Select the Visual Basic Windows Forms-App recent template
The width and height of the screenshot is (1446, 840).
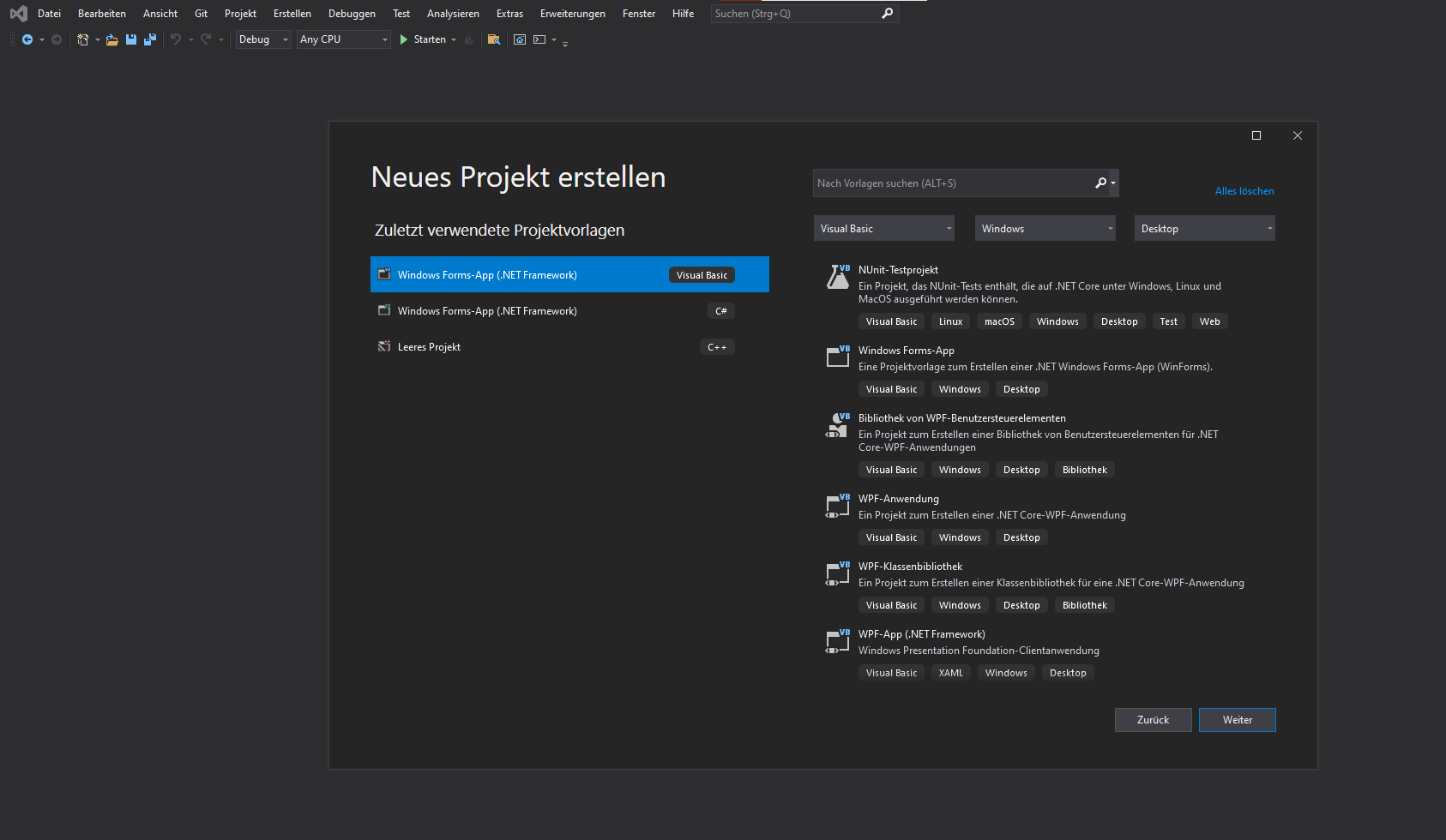(x=569, y=274)
